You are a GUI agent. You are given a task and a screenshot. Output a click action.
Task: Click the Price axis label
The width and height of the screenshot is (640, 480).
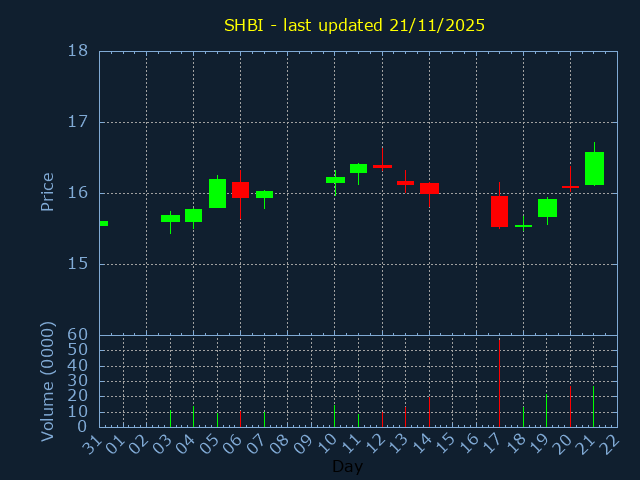(x=47, y=192)
